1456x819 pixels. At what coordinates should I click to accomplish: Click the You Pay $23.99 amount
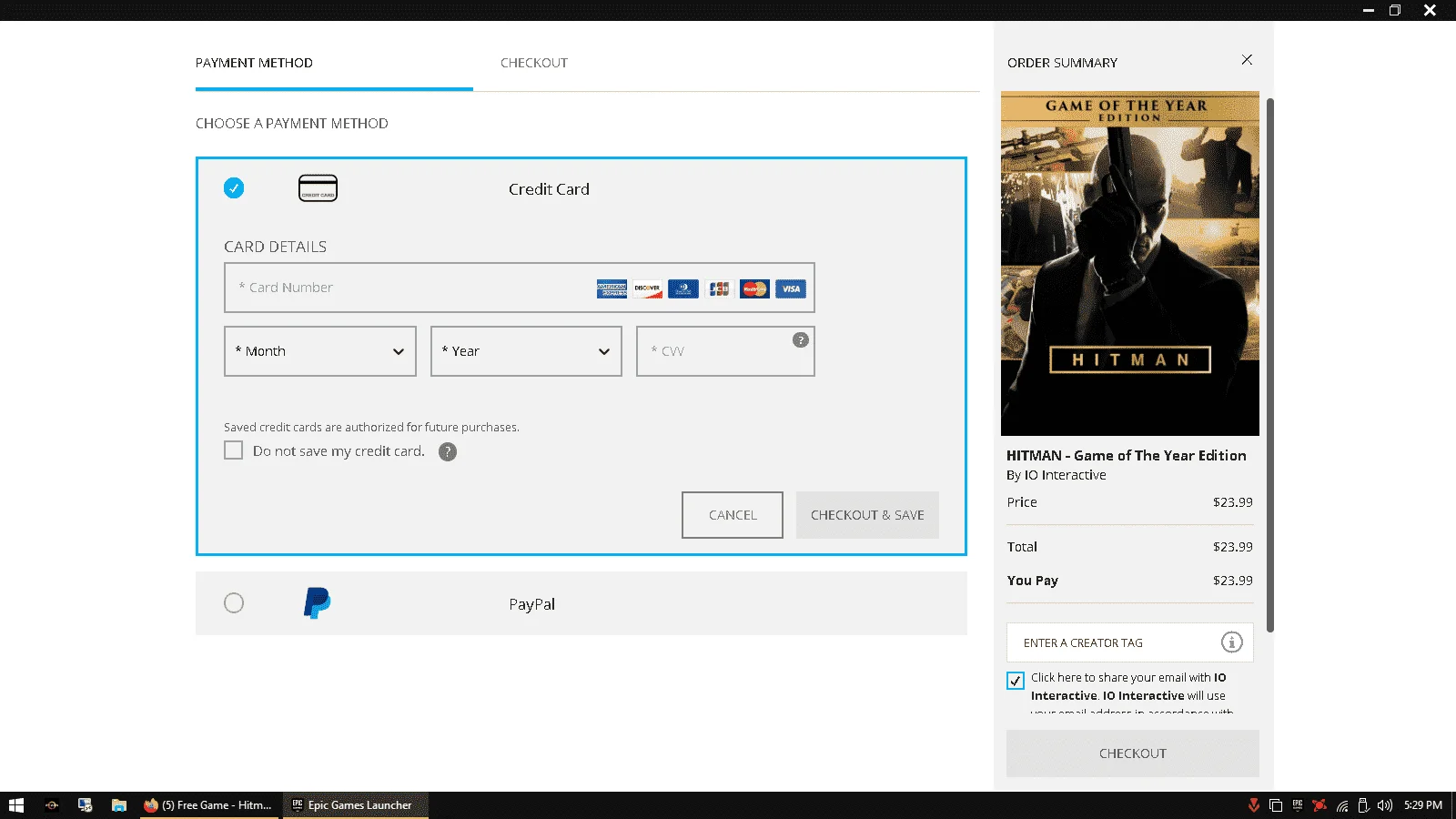[x=1233, y=581]
